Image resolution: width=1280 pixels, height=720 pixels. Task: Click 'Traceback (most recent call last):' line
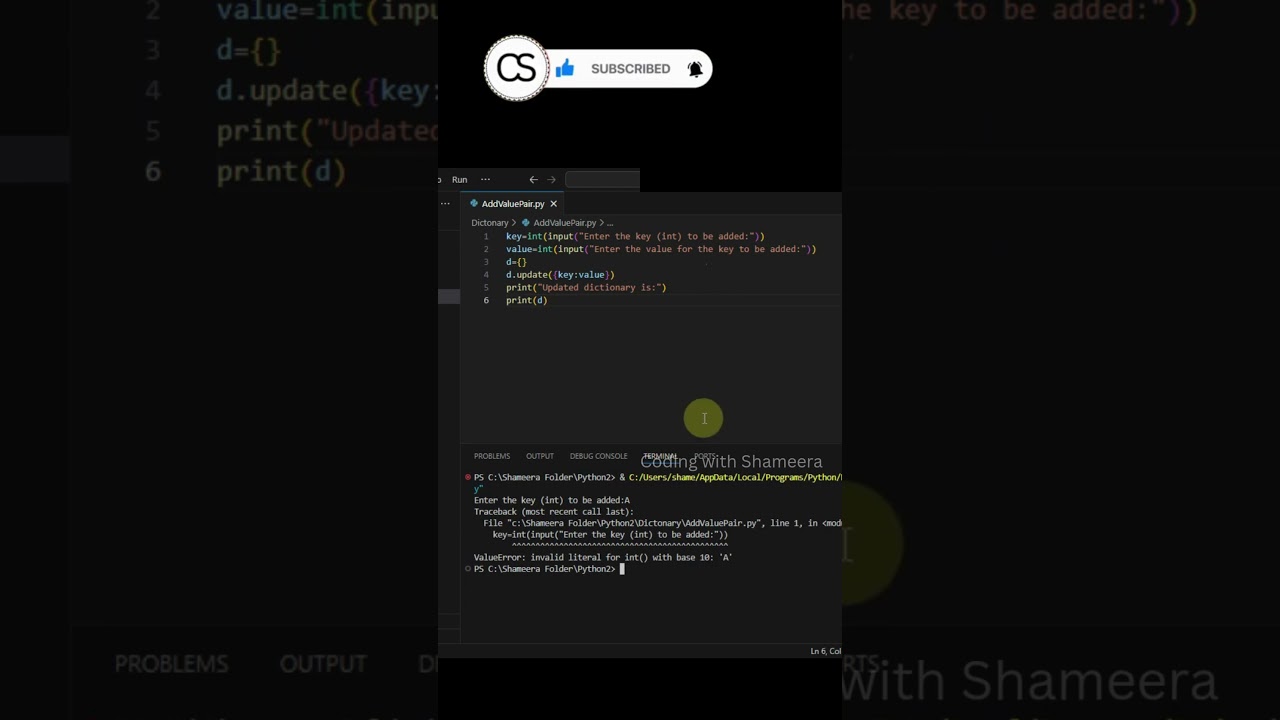click(x=553, y=512)
